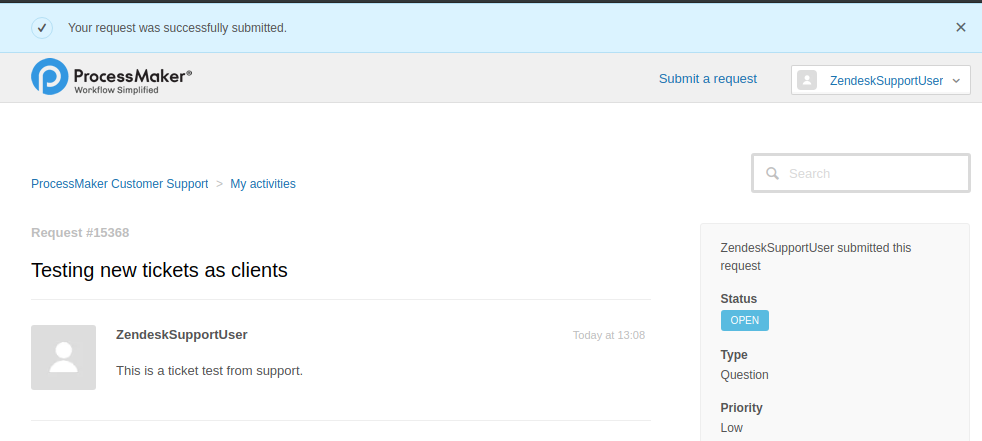Click the success checkmark icon

click(42, 27)
